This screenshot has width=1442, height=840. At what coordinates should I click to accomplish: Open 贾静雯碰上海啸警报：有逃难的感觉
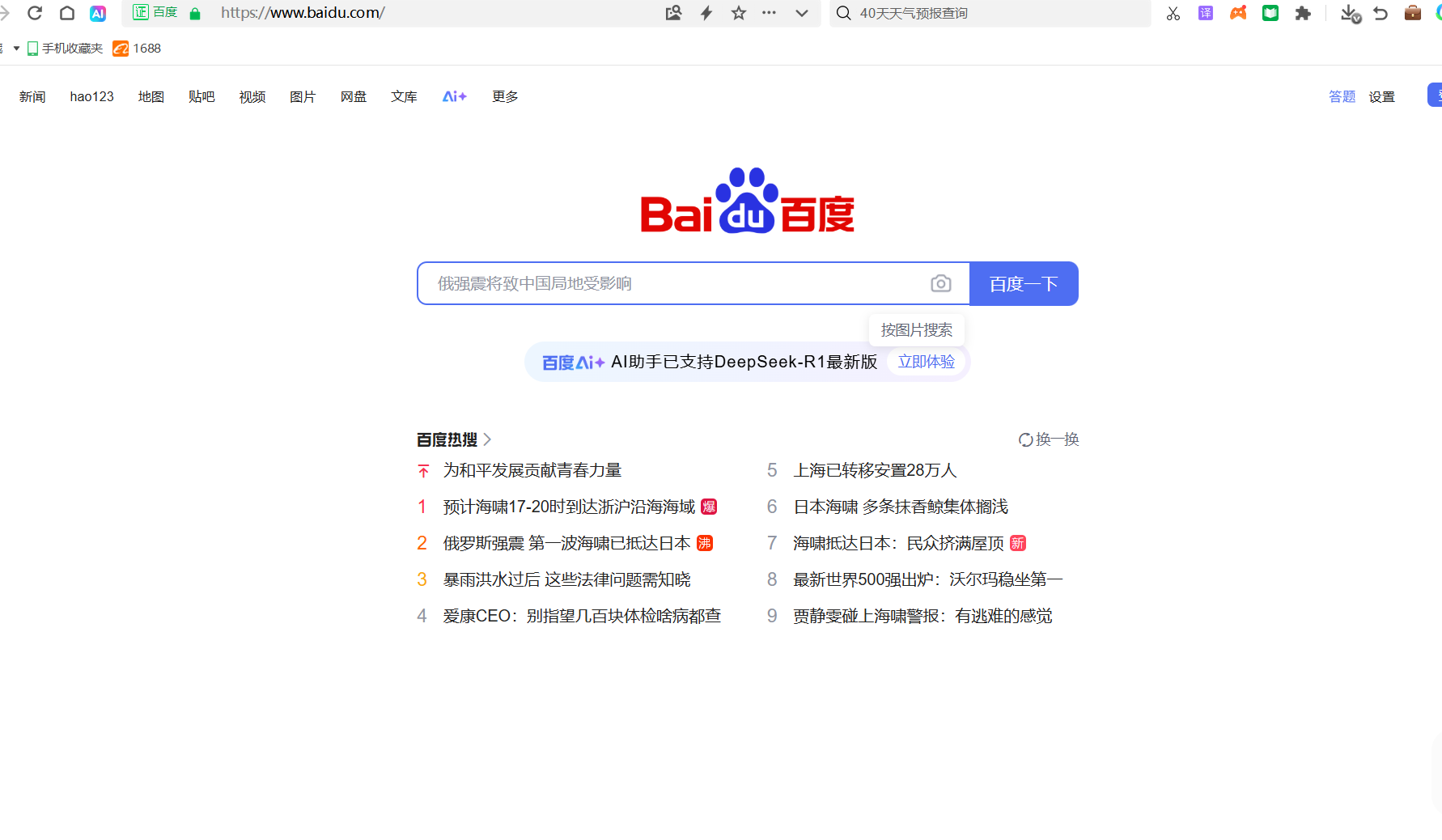point(922,616)
